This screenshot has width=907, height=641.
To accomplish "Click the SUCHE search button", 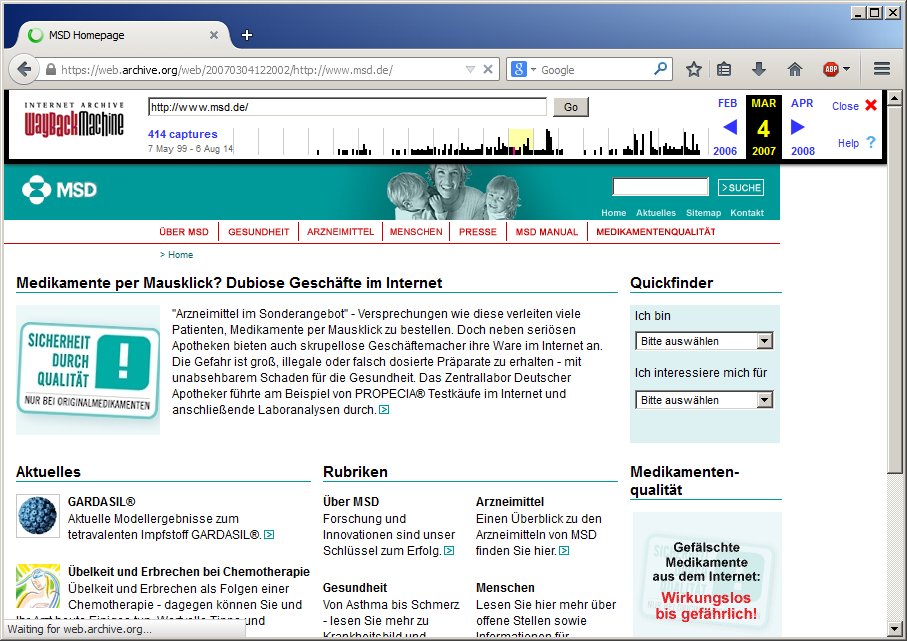I will [740, 187].
